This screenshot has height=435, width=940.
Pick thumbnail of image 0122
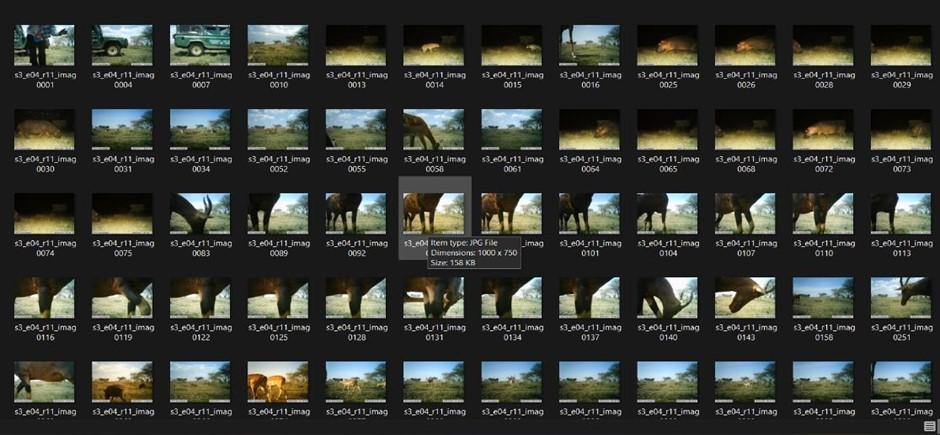[x=200, y=298]
